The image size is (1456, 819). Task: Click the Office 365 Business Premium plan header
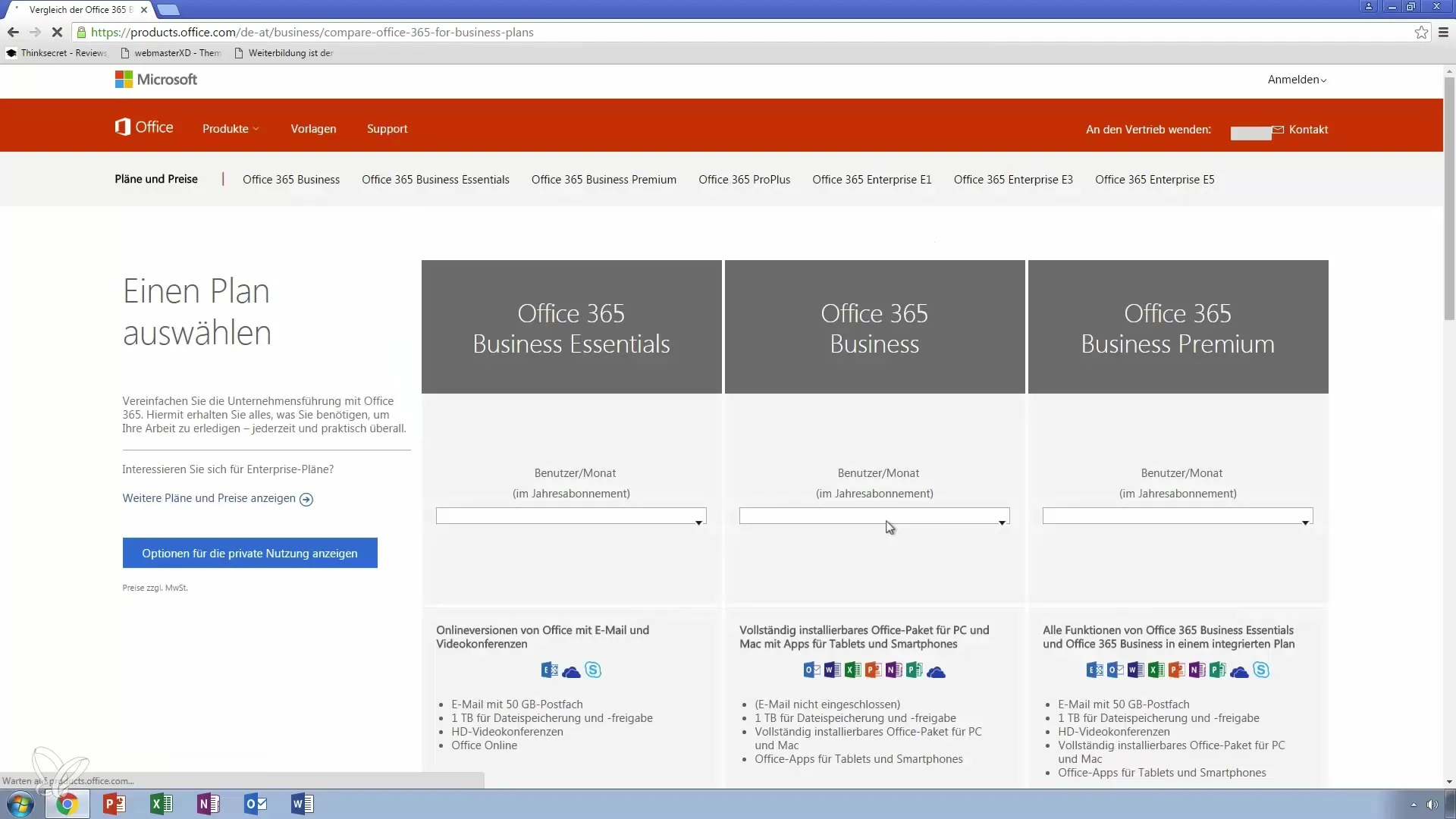point(1178,327)
